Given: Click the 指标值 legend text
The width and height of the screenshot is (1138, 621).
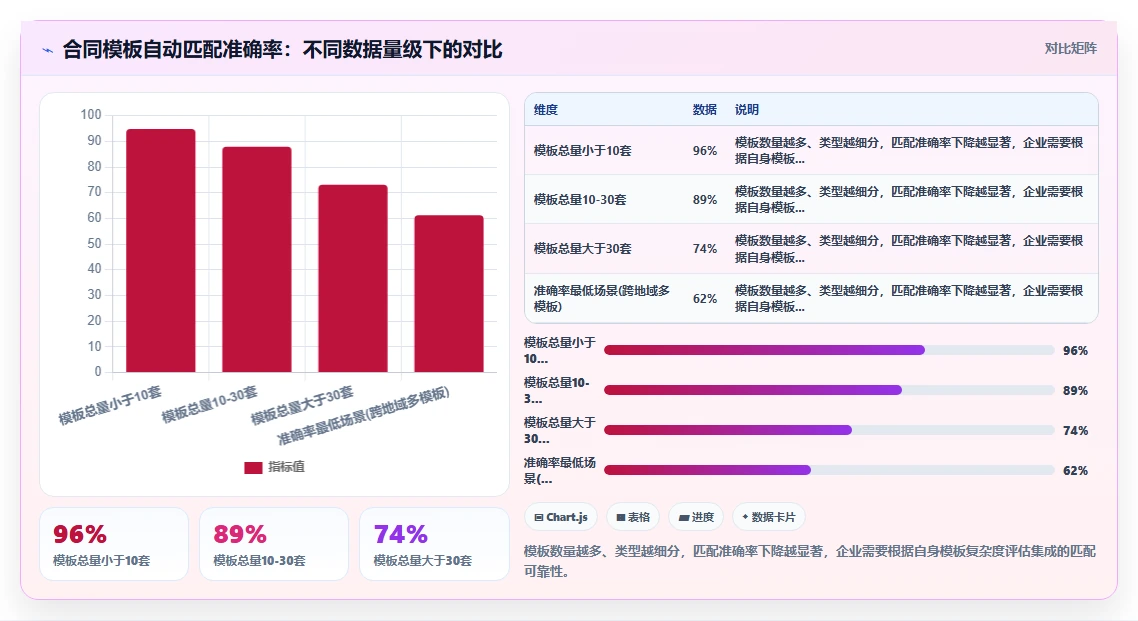Looking at the screenshot, I should [x=287, y=467].
